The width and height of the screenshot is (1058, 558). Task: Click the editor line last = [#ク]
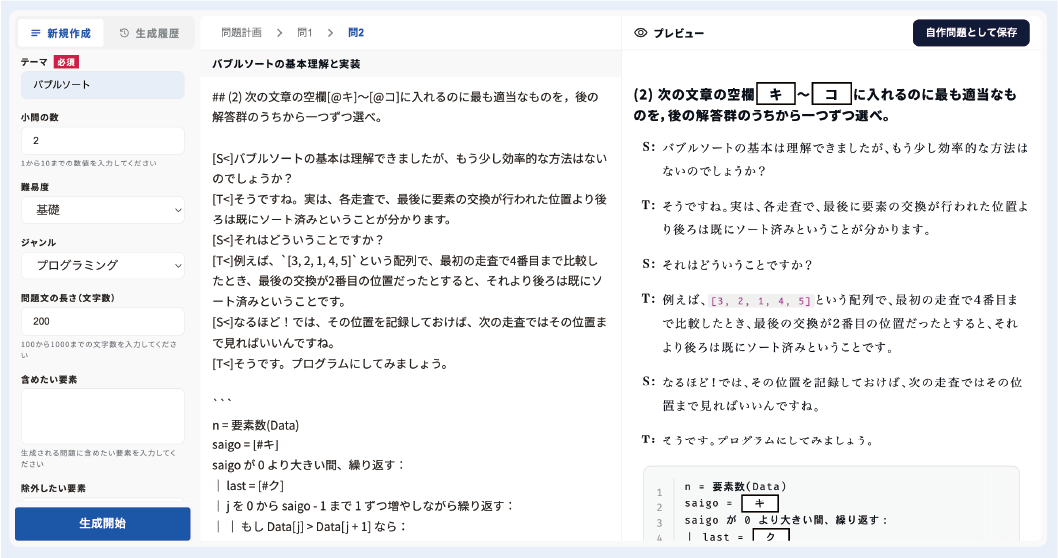tap(255, 485)
